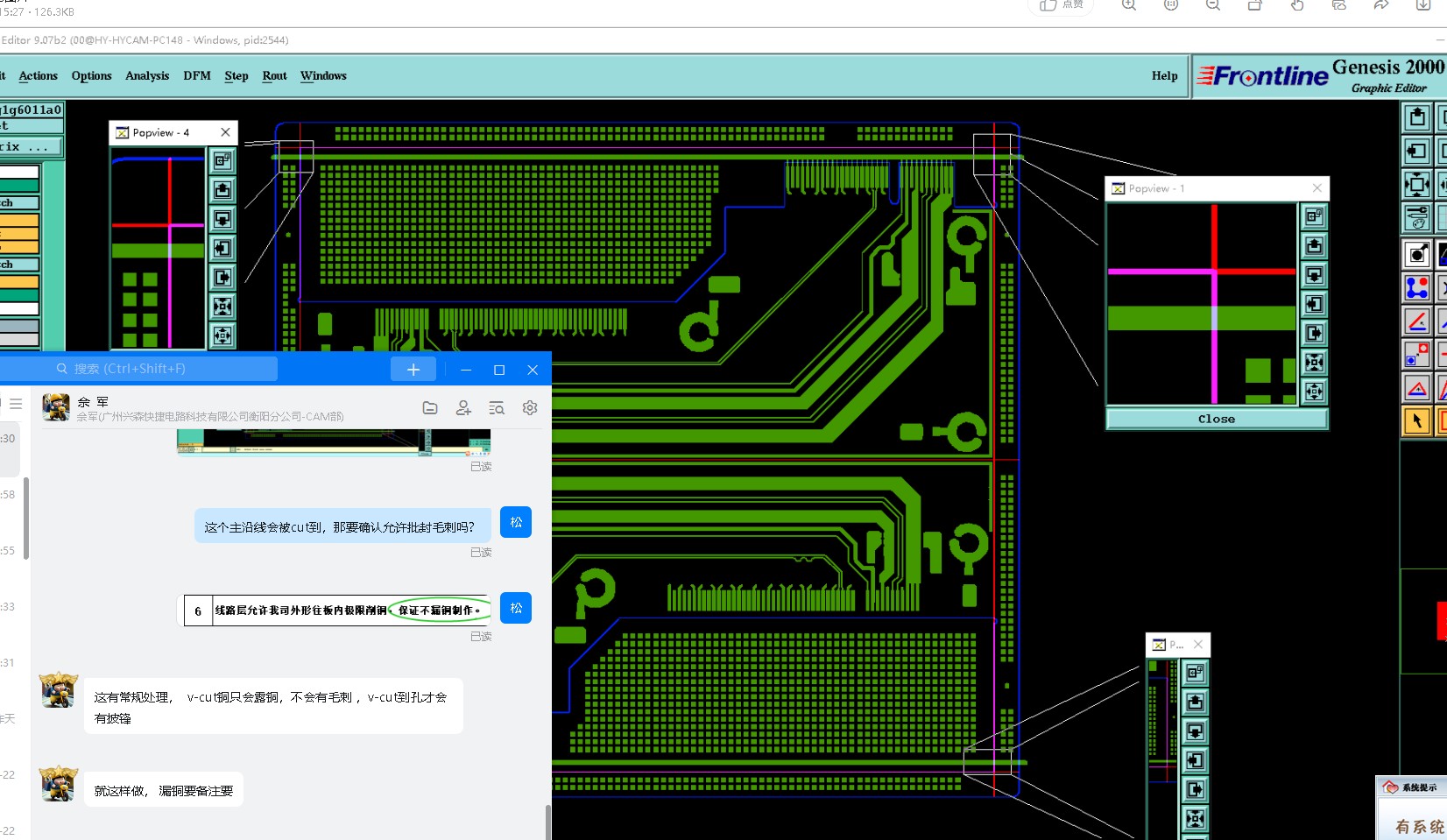This screenshot has height=840, width=1447.
Task: Click the zoom out magnifier in image viewer
Action: 1213,5
